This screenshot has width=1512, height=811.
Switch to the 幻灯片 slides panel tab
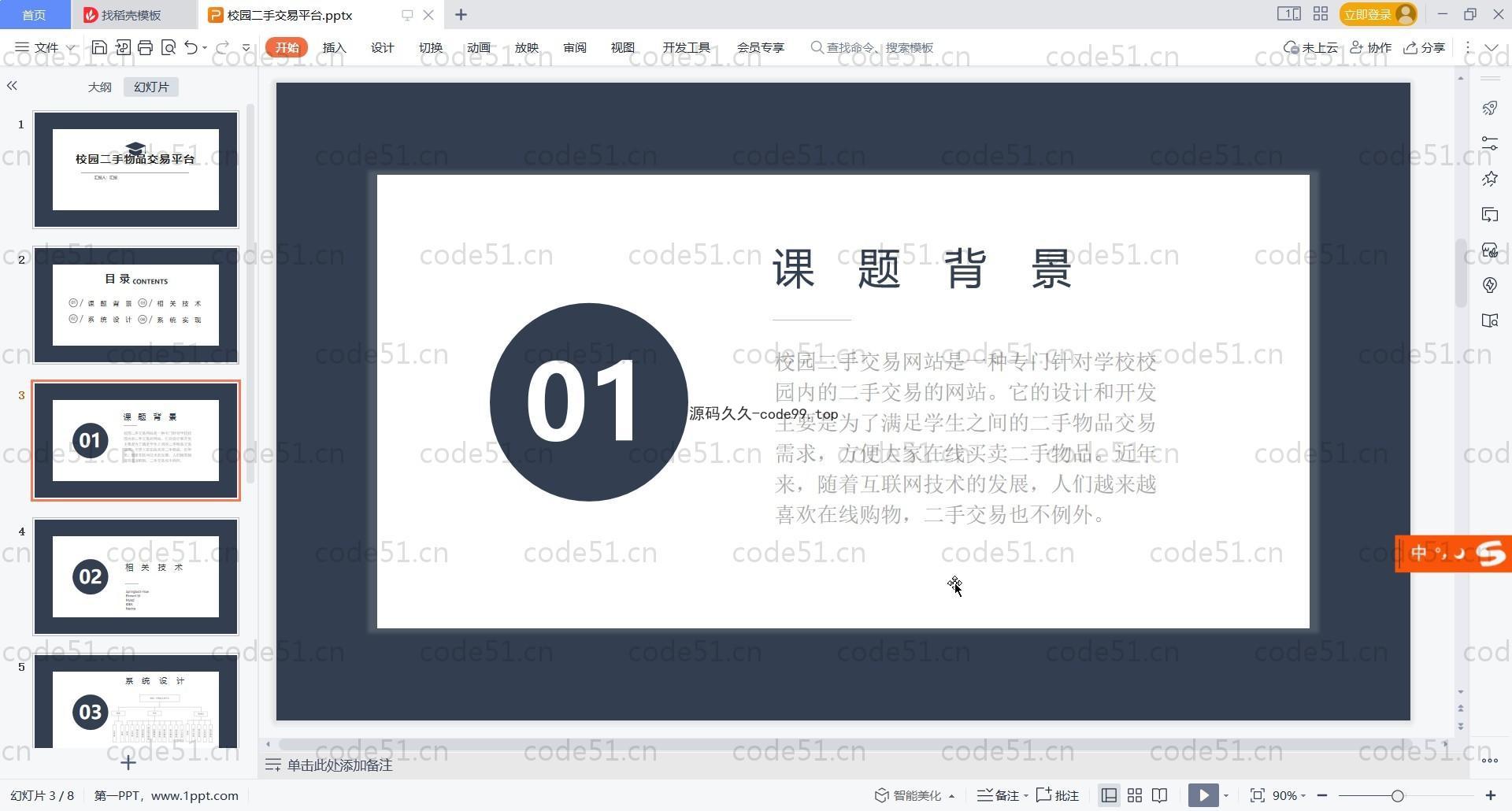click(x=151, y=87)
